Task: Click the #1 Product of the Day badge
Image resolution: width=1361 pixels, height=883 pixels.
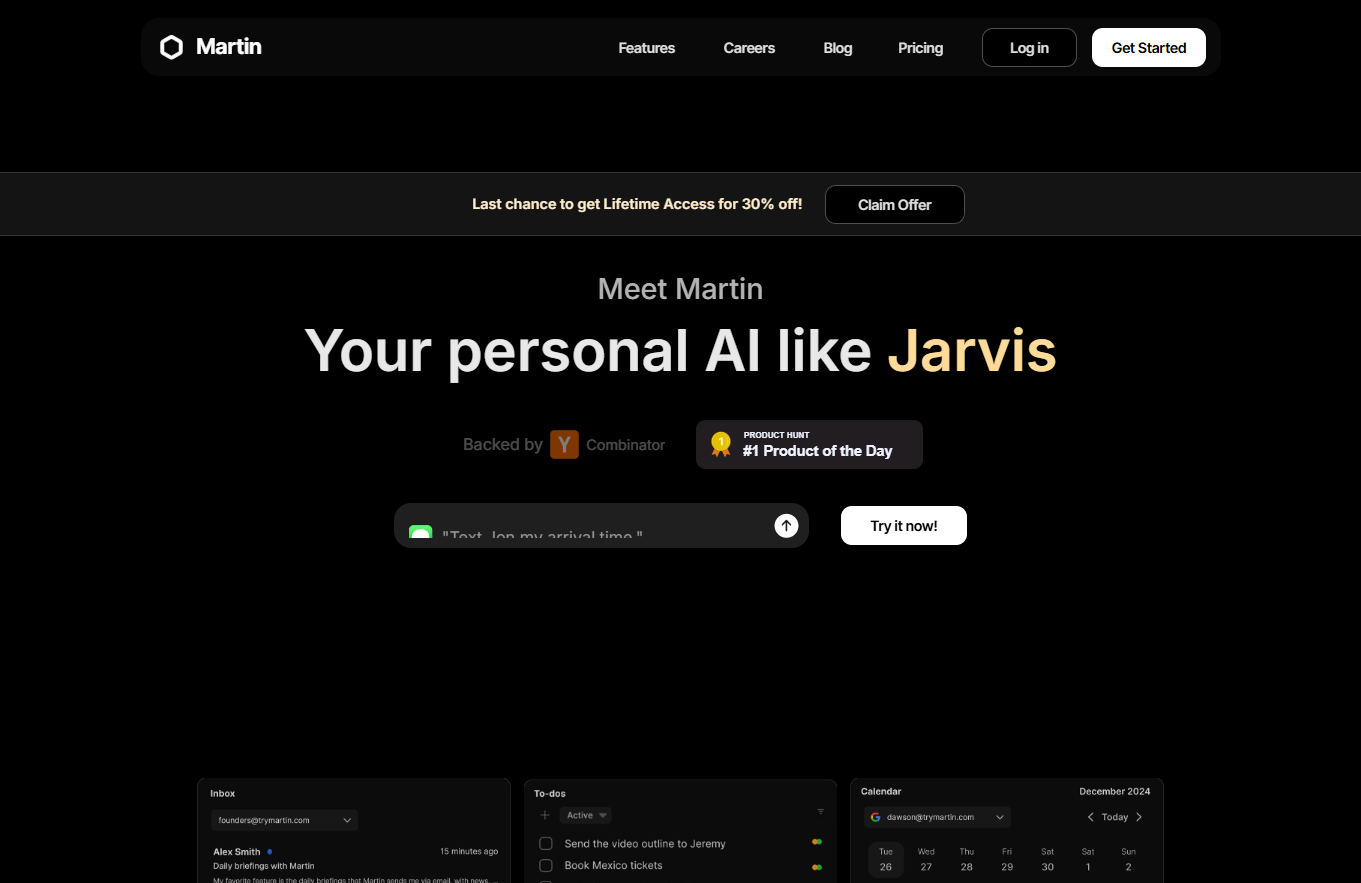Action: [809, 444]
